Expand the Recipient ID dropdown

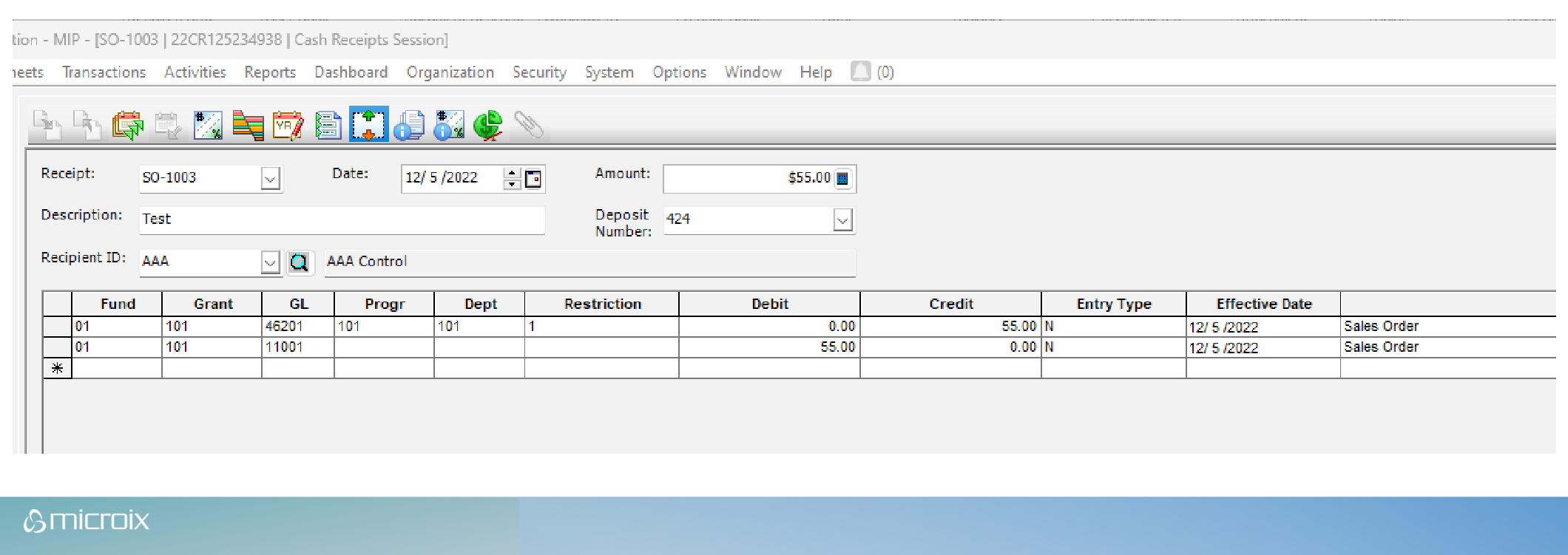pyautogui.click(x=271, y=262)
